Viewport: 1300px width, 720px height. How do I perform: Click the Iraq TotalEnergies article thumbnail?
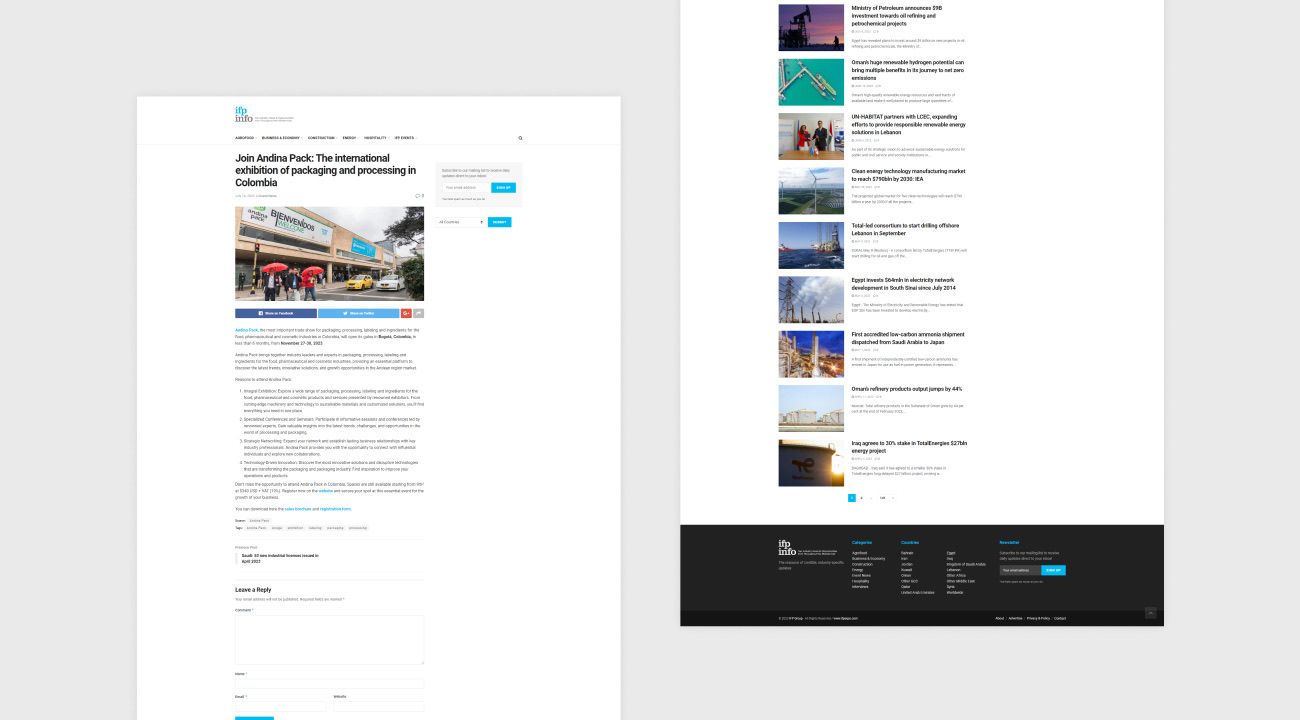[811, 463]
